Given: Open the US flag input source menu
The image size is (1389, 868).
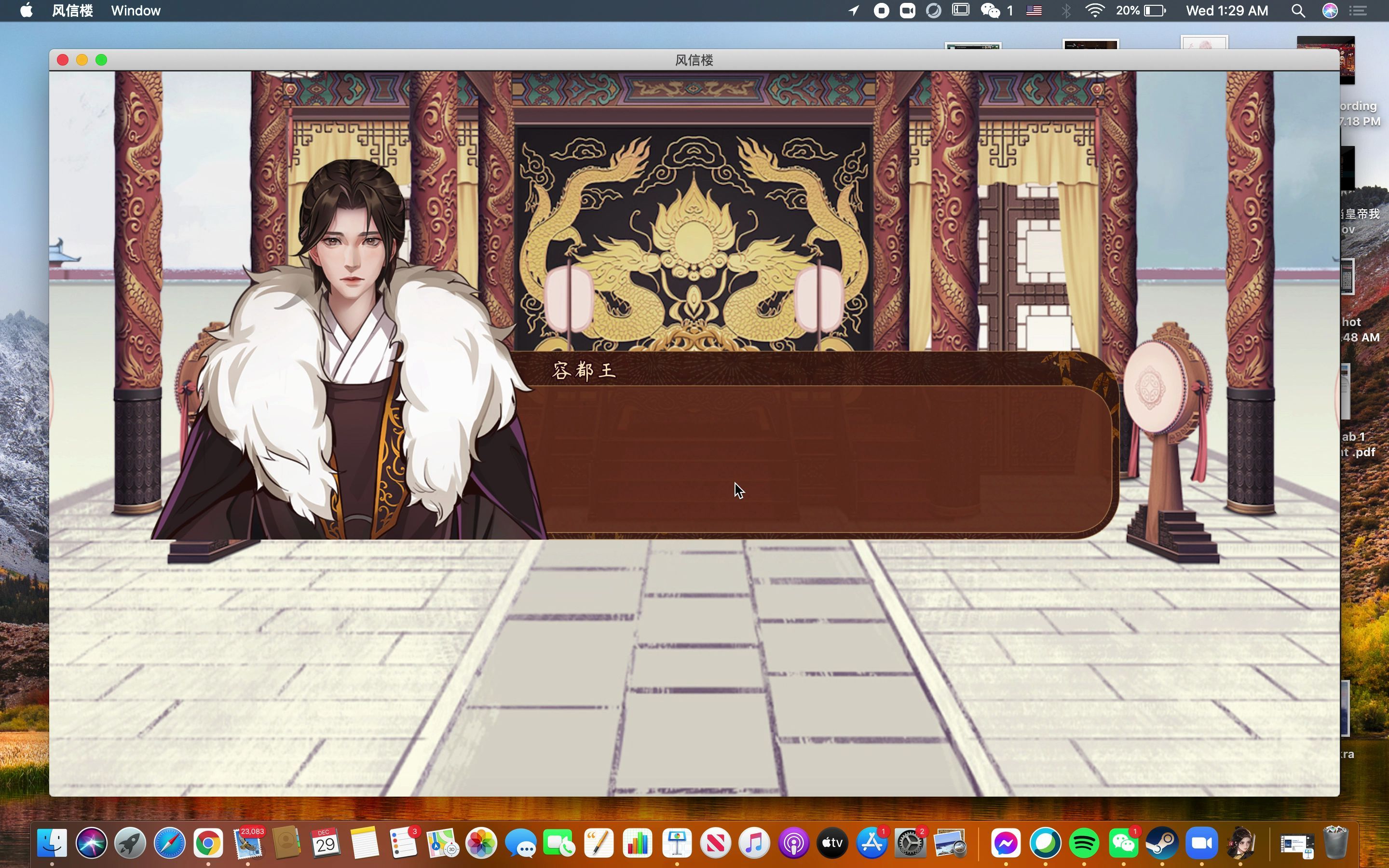Looking at the screenshot, I should click(x=1035, y=10).
